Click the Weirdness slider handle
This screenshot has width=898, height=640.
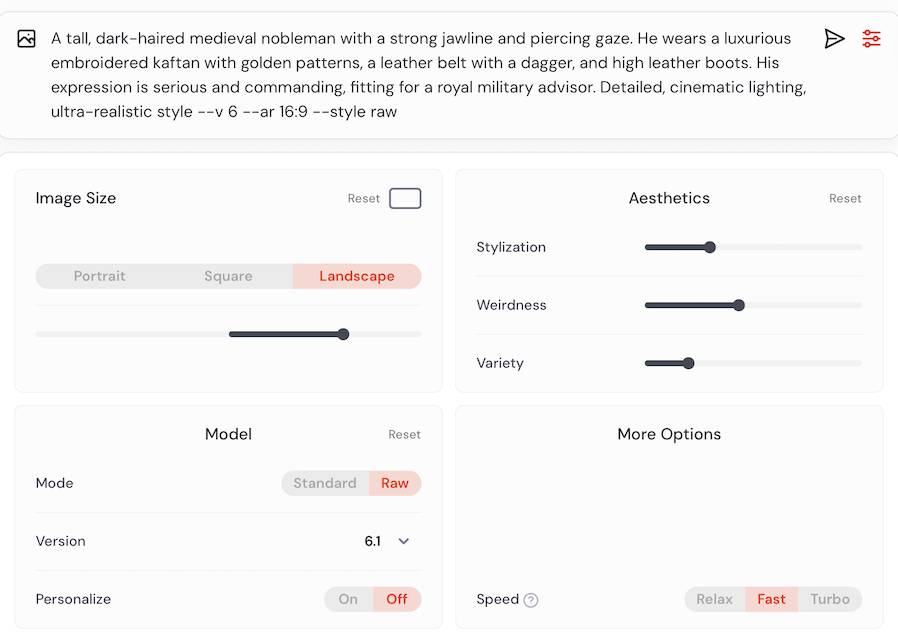tap(739, 305)
